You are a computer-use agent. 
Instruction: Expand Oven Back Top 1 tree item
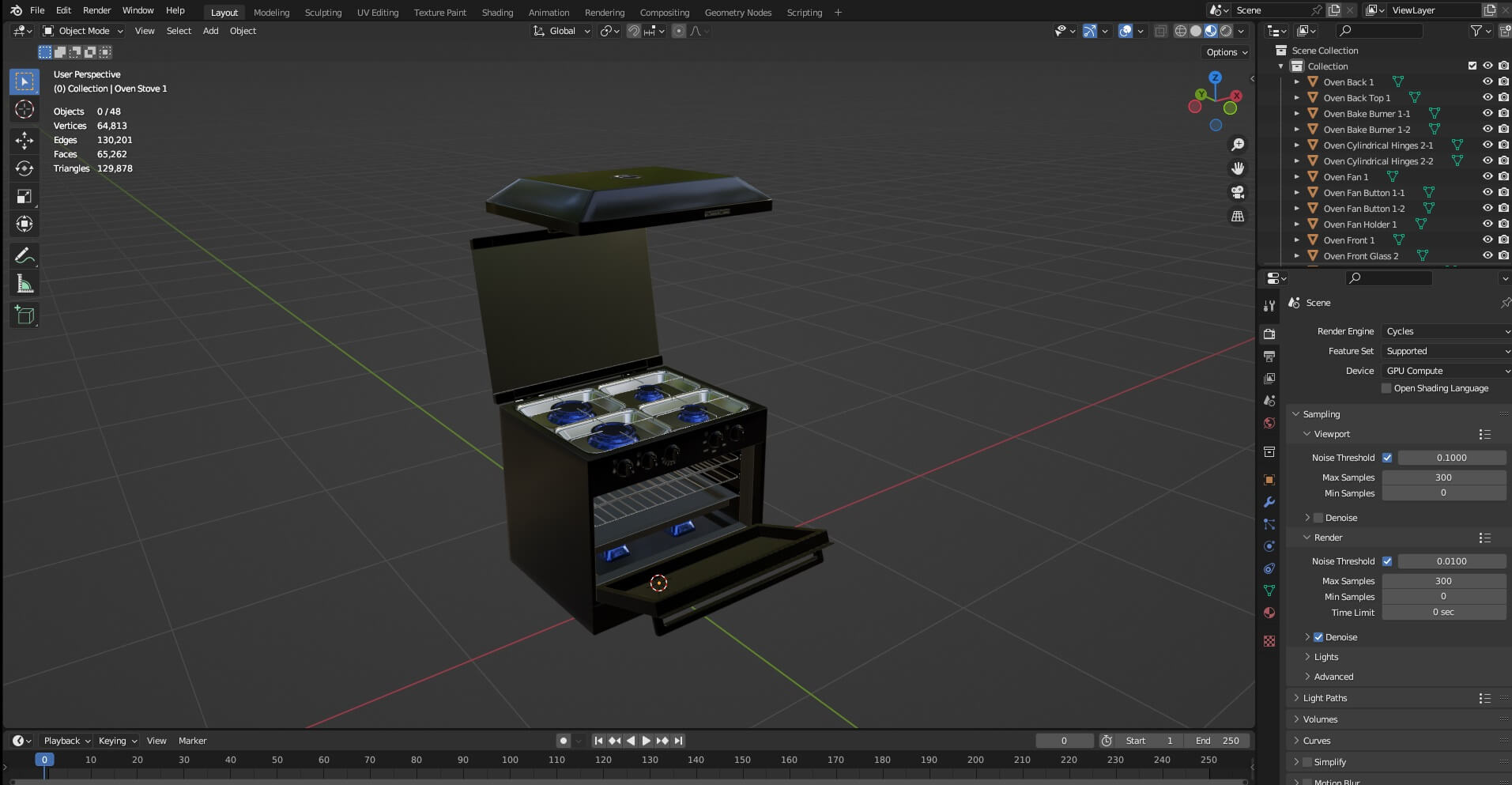coord(1296,98)
